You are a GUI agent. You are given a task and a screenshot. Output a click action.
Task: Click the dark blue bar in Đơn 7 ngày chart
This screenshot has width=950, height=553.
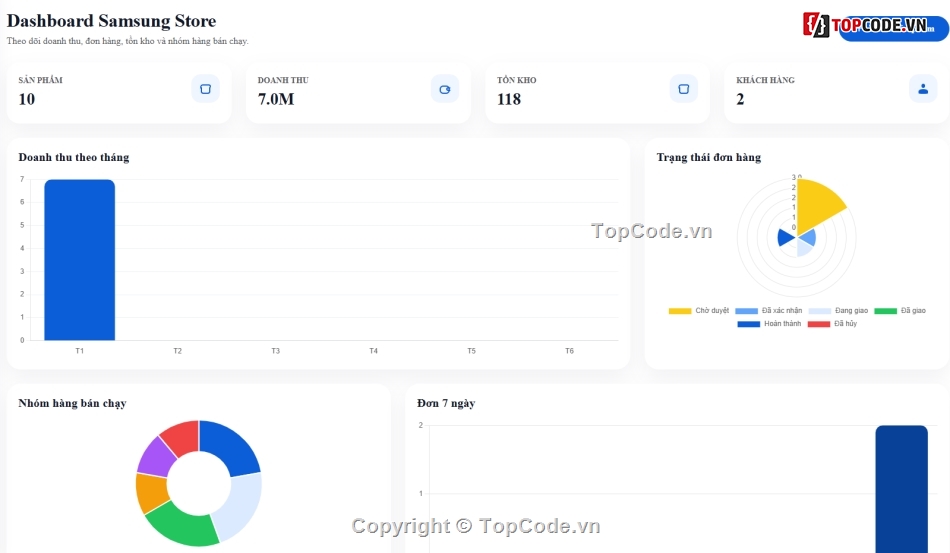(x=902, y=489)
